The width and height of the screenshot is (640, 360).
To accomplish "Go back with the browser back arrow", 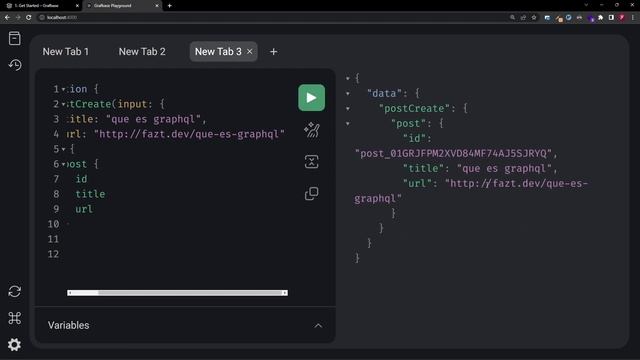I will (x=7, y=18).
